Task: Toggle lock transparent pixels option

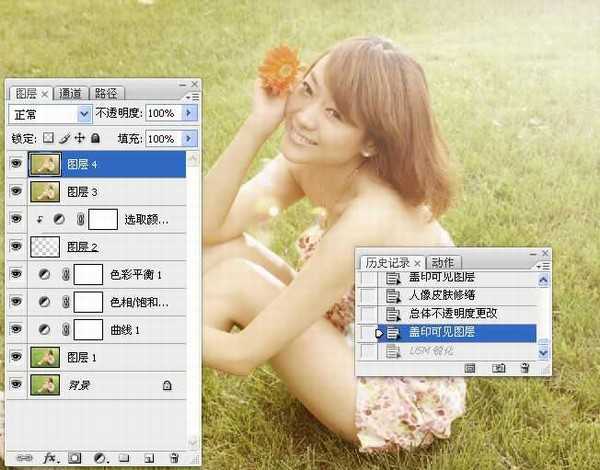Action: coord(47,137)
